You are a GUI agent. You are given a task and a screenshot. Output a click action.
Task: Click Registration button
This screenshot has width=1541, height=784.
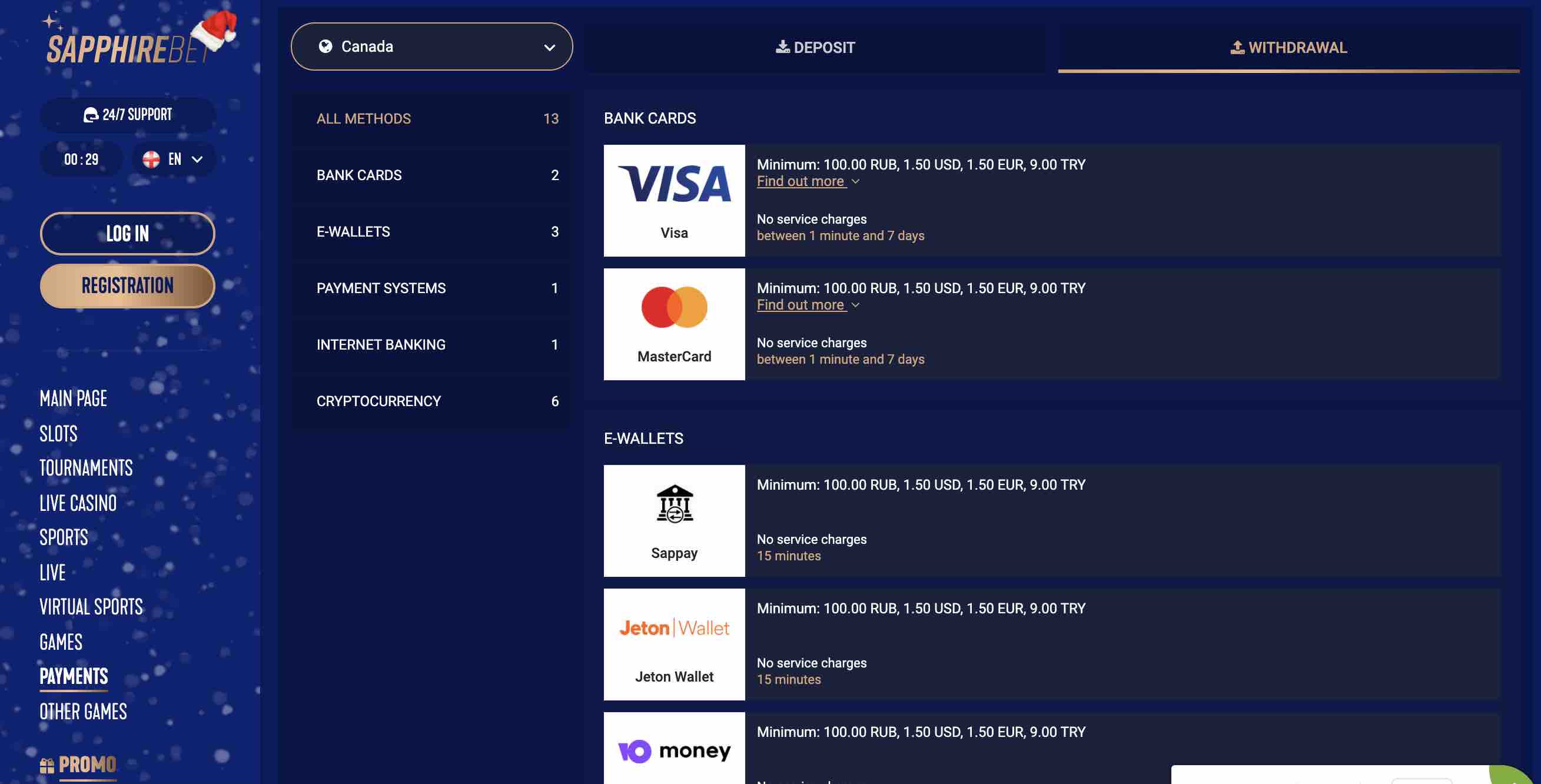127,285
